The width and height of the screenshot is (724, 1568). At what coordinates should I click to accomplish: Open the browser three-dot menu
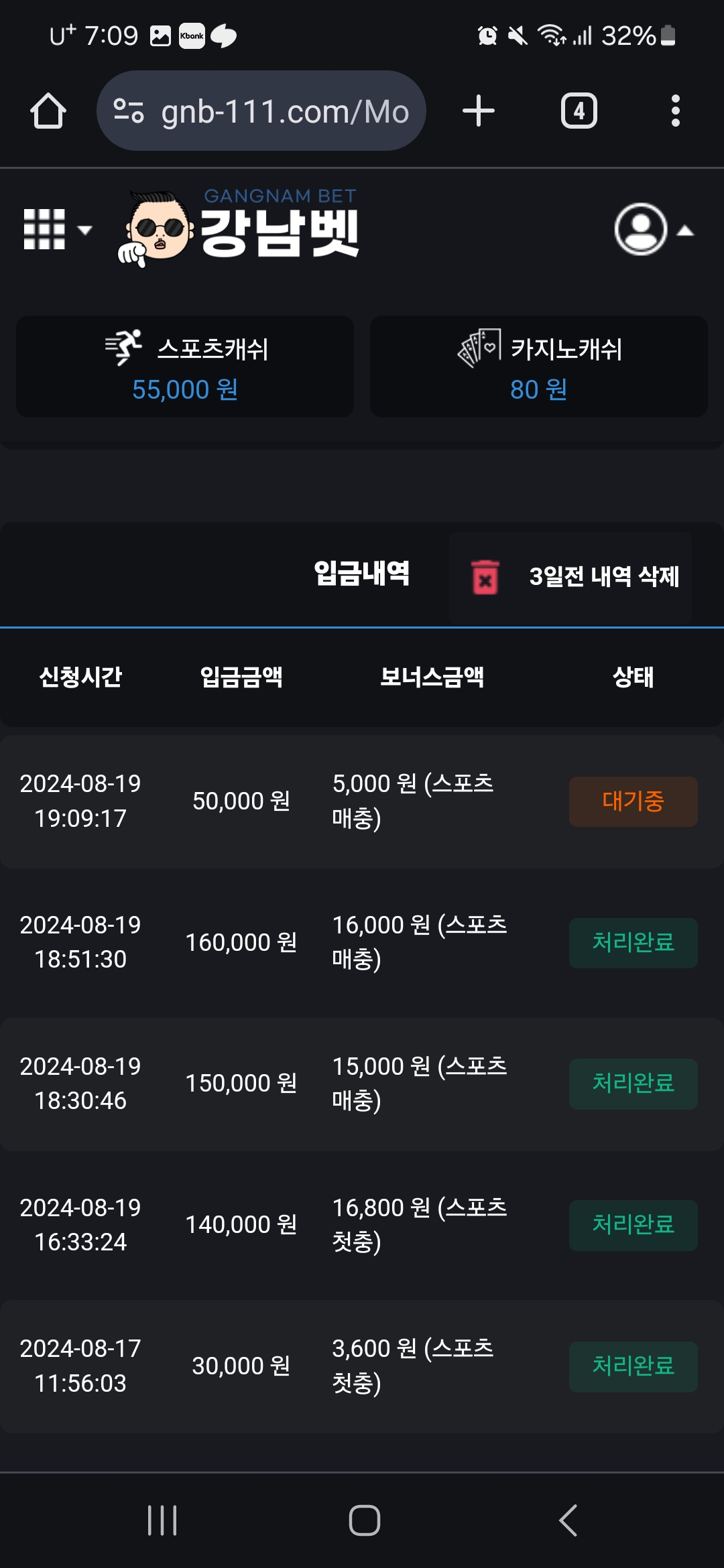click(675, 111)
